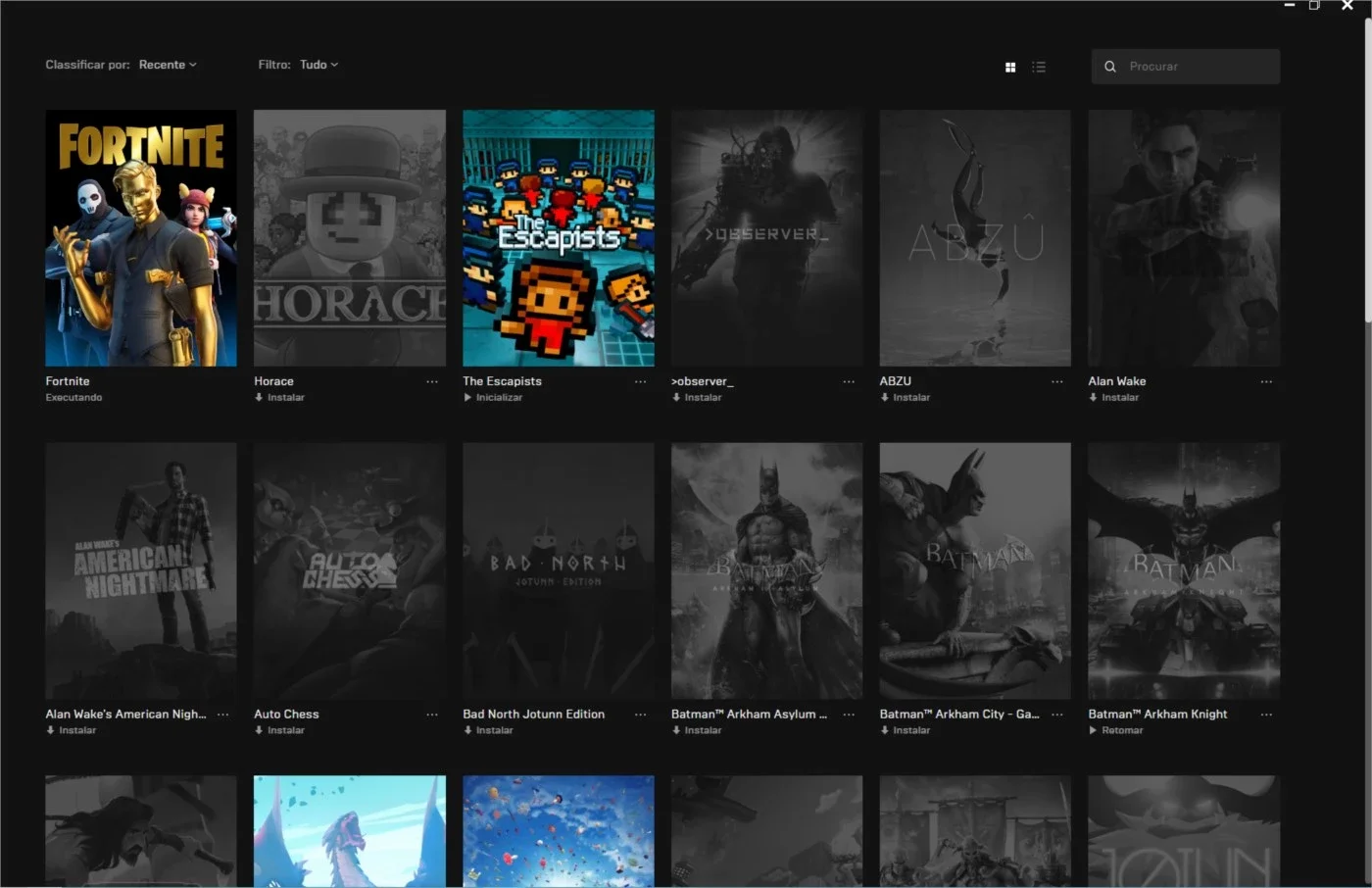This screenshot has height=888, width=1372.
Task: Open The Escapists cover thumbnail
Action: [x=559, y=238]
